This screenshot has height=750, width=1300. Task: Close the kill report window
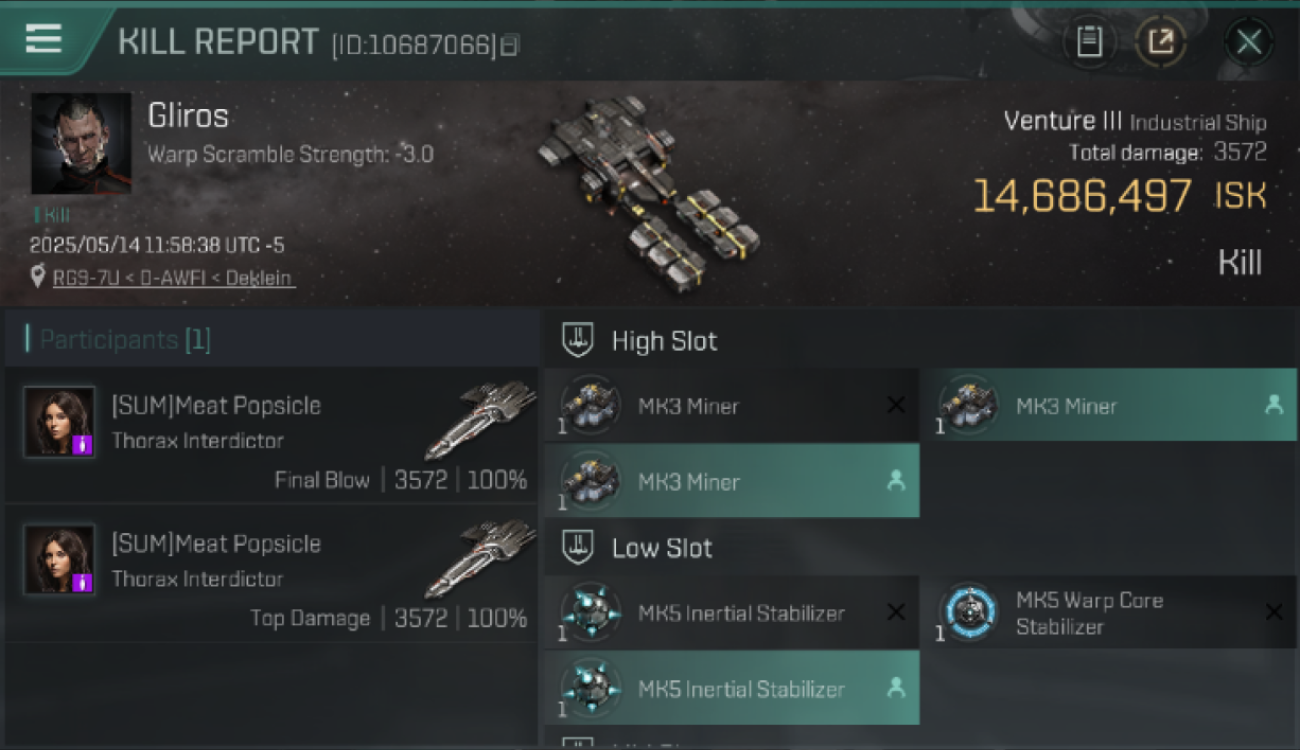tap(1248, 42)
